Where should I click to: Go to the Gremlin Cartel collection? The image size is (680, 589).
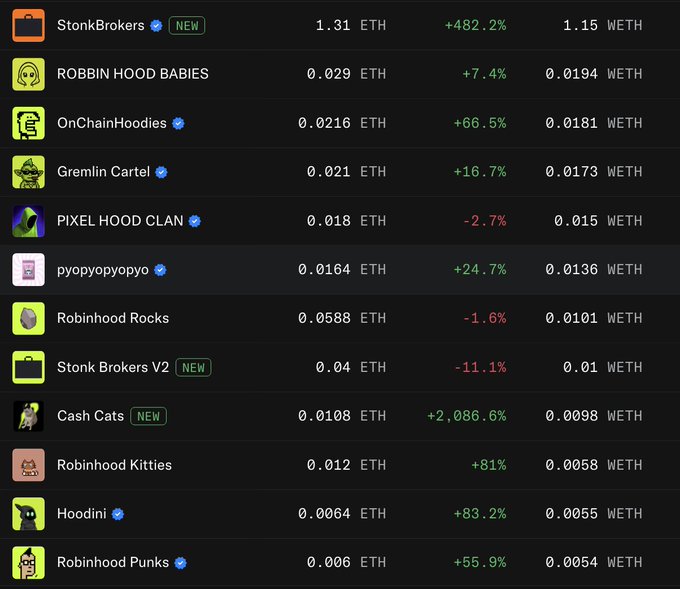coord(103,172)
